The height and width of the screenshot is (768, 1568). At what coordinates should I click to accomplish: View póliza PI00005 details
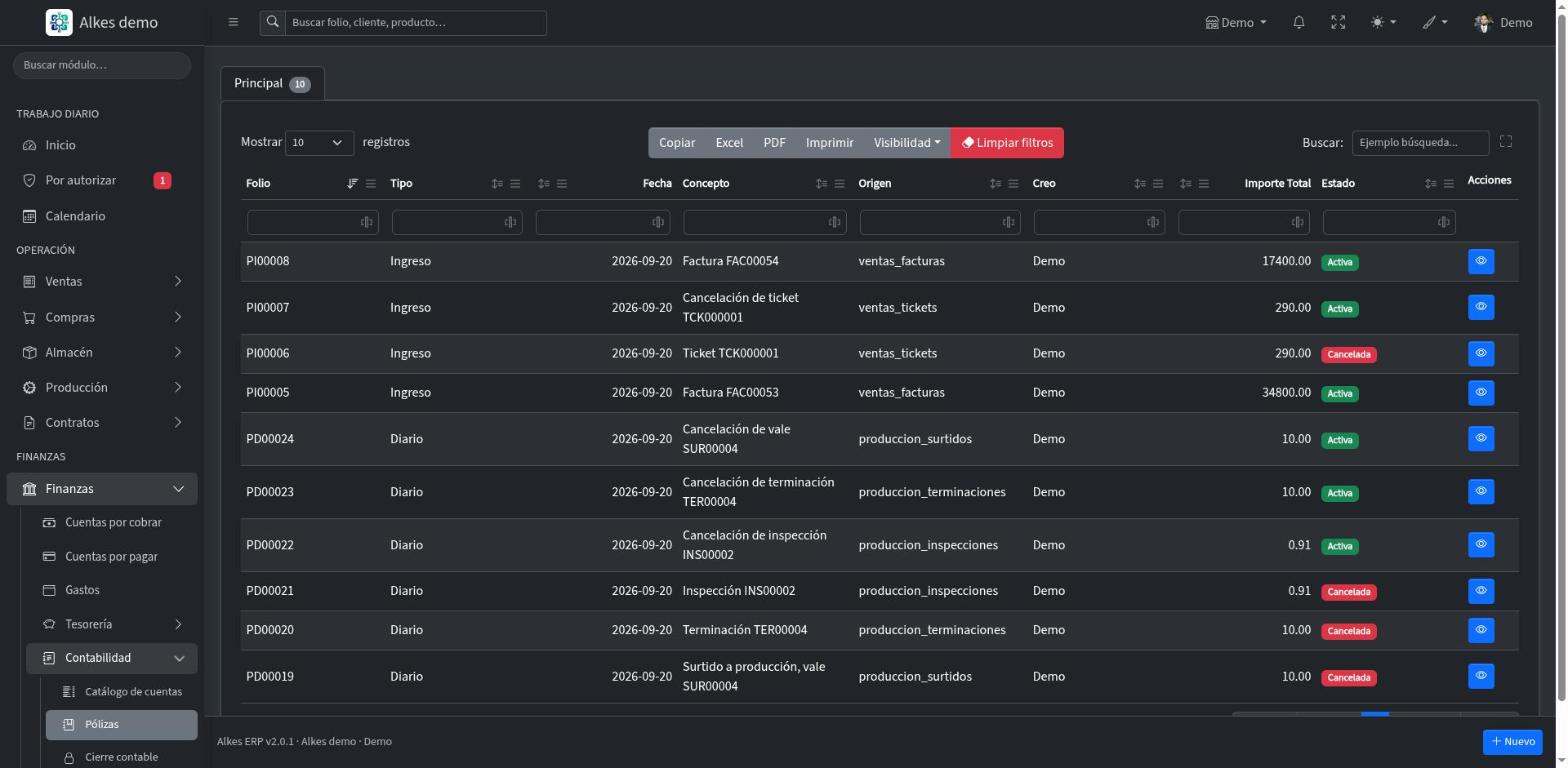point(1481,392)
